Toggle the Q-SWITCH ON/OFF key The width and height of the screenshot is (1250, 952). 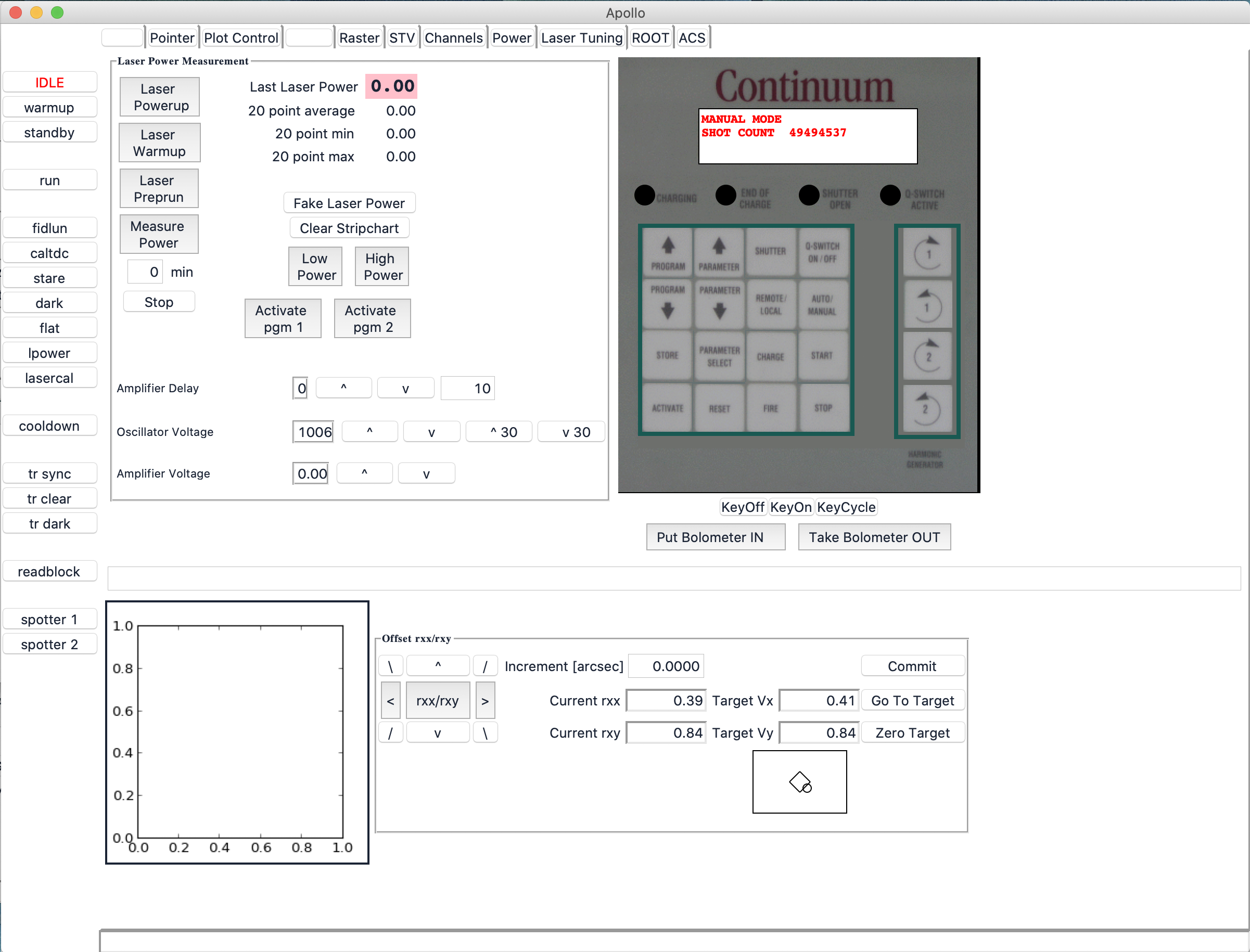822,253
